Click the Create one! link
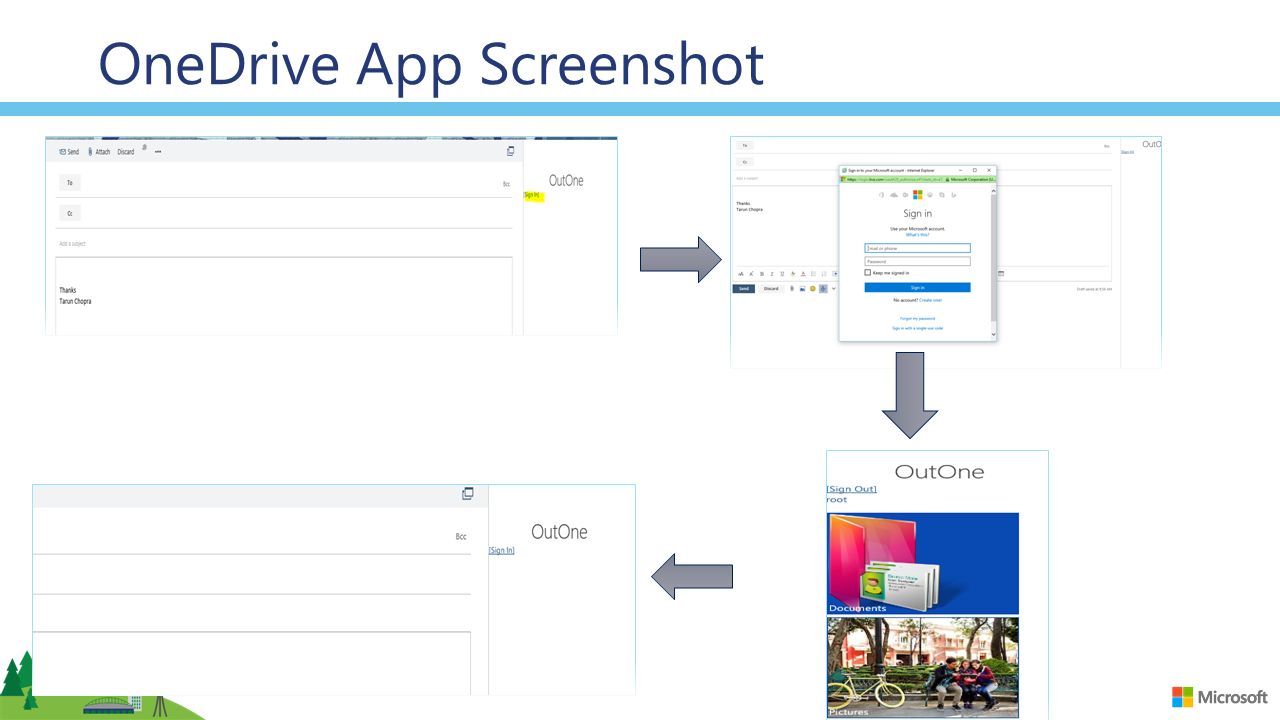The image size is (1280, 720). click(x=930, y=300)
